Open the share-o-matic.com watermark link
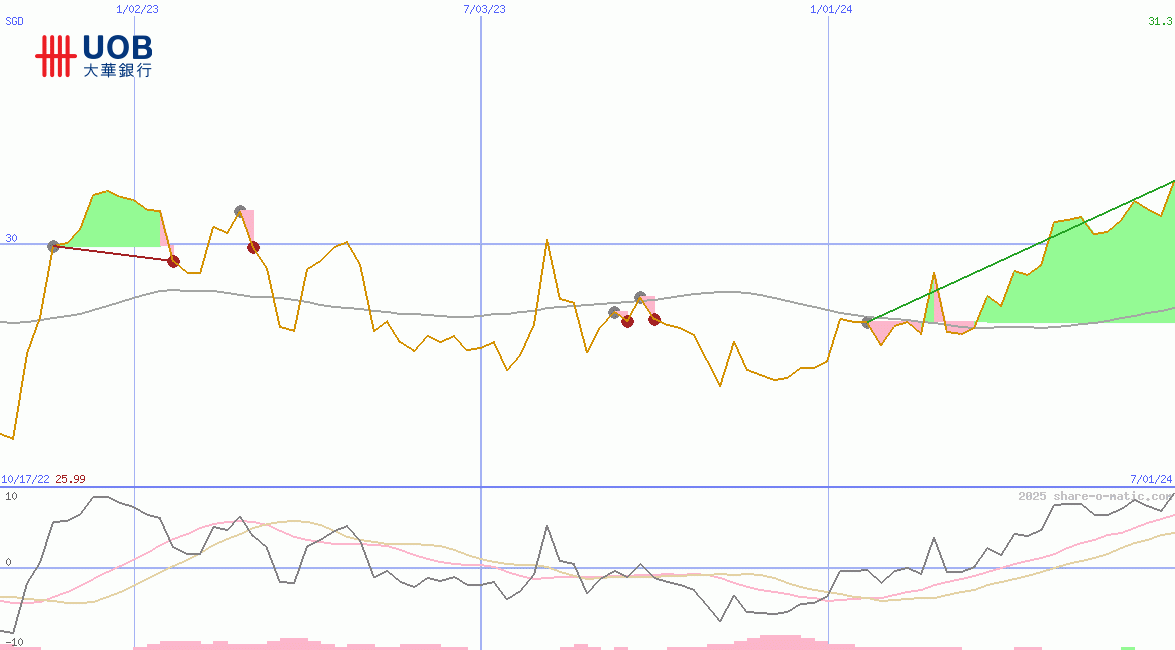This screenshot has height=650, width=1175. (x=1095, y=496)
